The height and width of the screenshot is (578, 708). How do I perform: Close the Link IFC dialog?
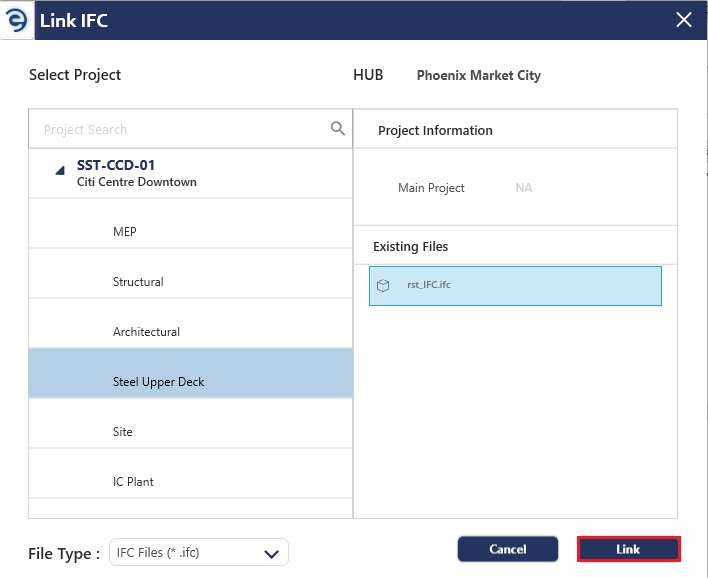click(684, 20)
